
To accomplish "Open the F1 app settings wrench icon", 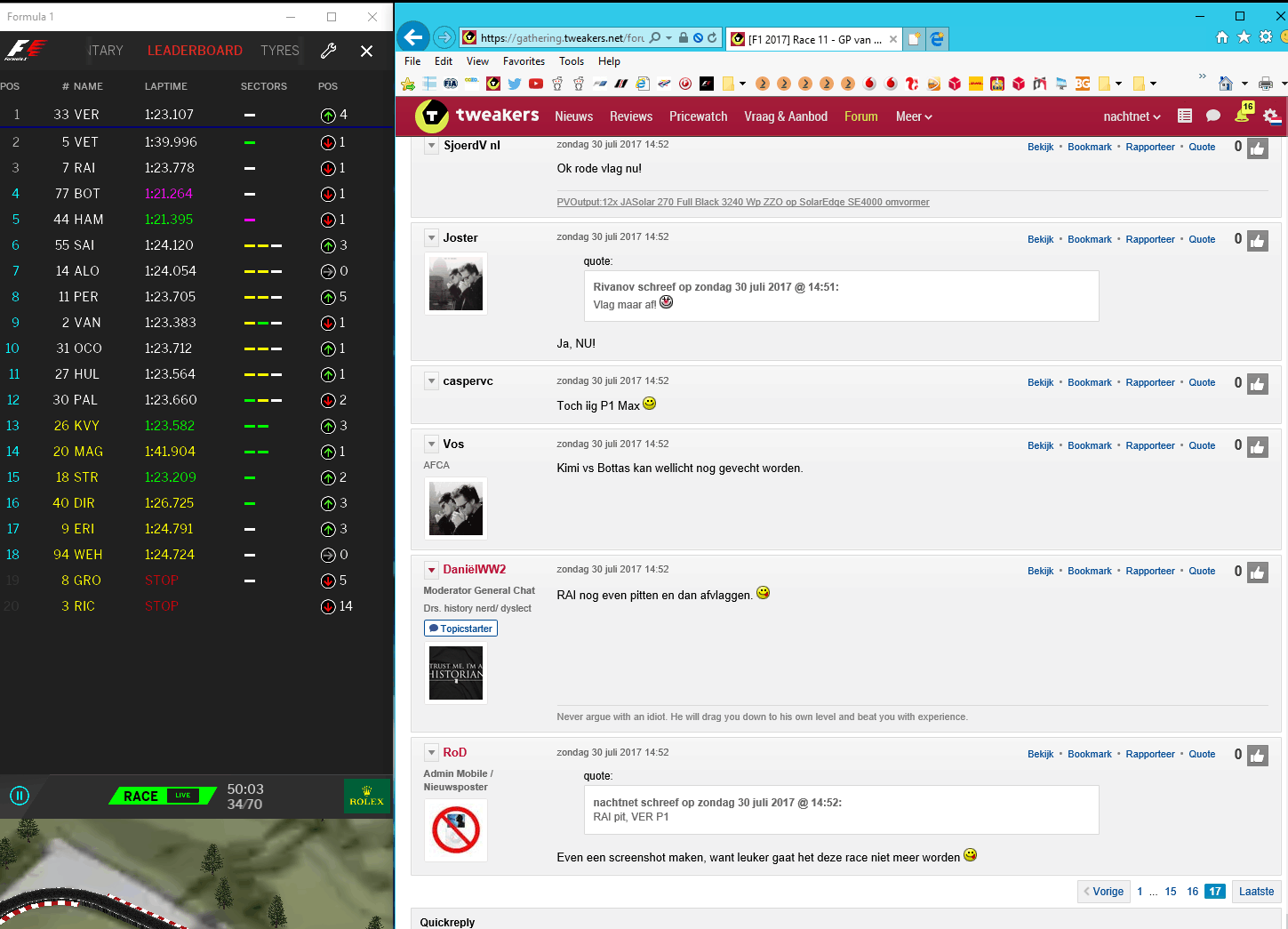I will [x=328, y=51].
